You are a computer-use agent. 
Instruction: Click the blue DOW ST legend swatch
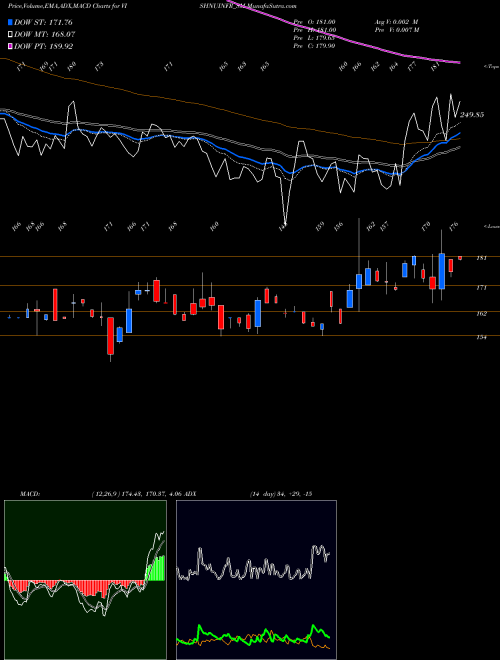(10, 22)
